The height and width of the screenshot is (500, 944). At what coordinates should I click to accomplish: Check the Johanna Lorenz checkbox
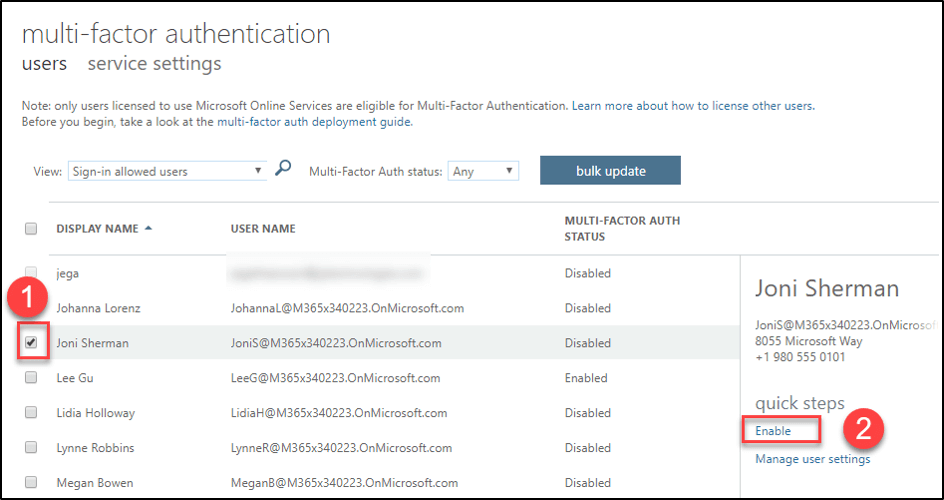(31, 308)
